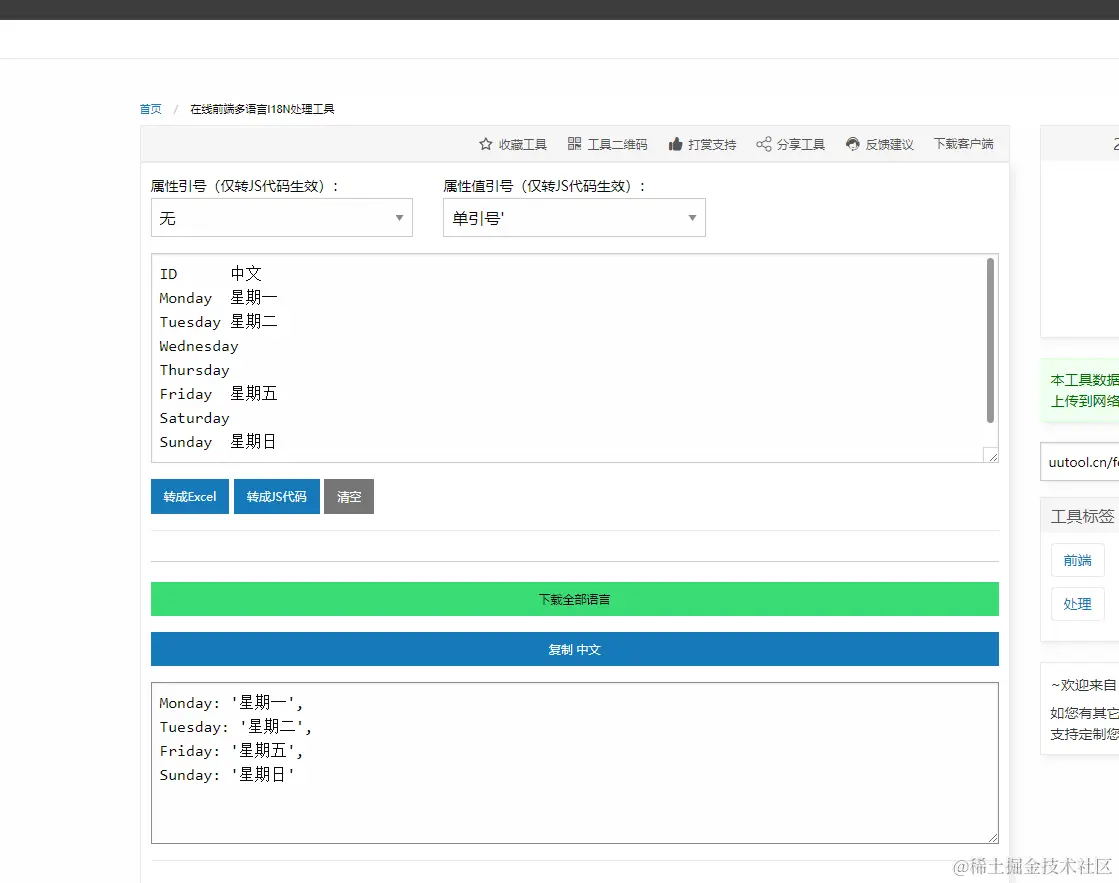Click the Sunday: '星期日' output line
Screen dimensions: 1119x883
click(227, 774)
